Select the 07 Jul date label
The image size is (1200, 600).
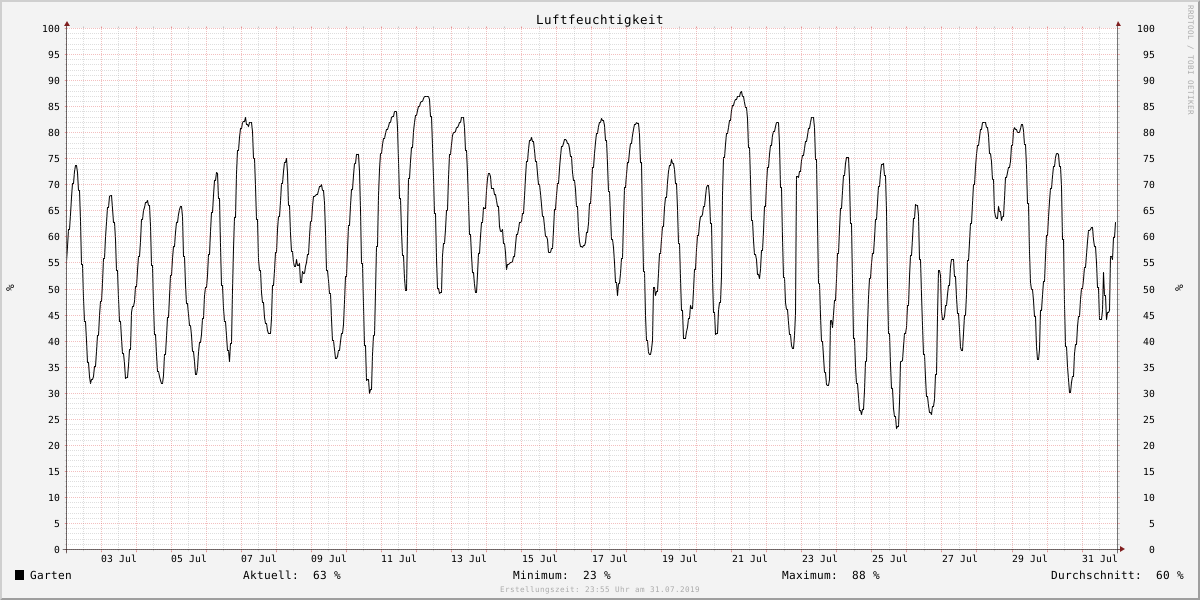tap(259, 558)
